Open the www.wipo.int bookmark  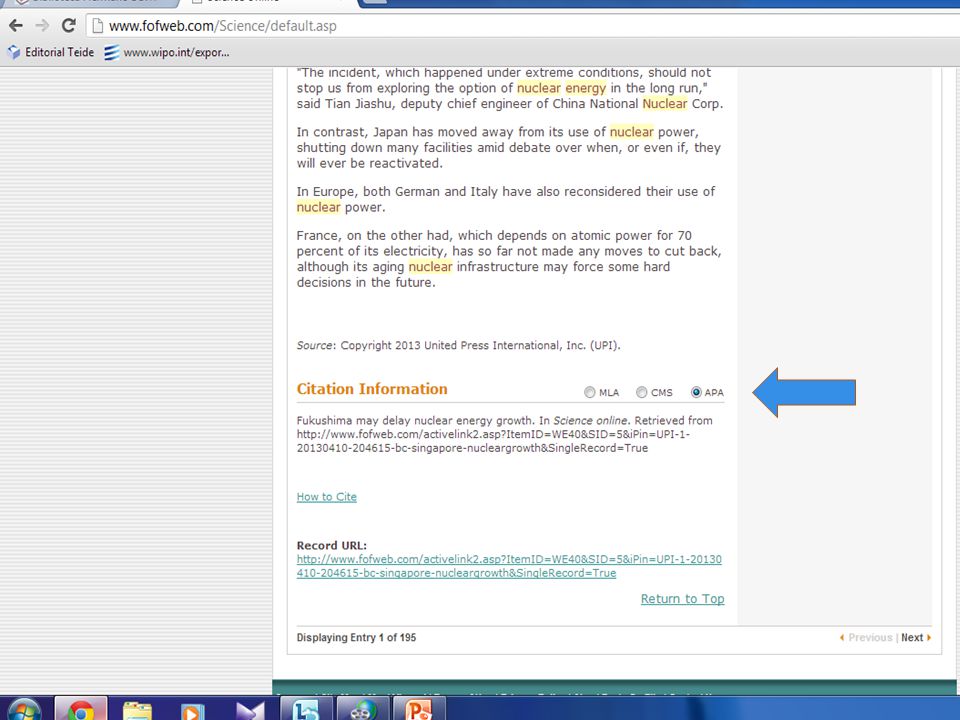click(167, 53)
